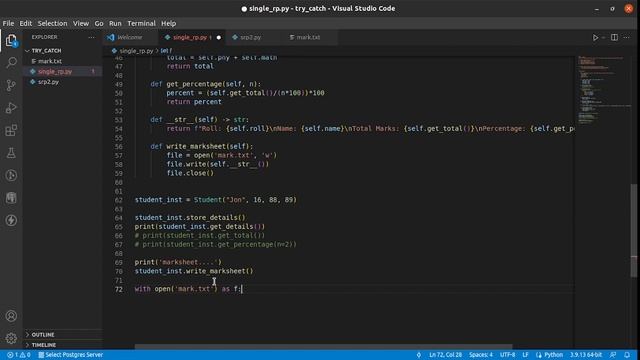Open run button dropdown arrow

[x=604, y=38]
